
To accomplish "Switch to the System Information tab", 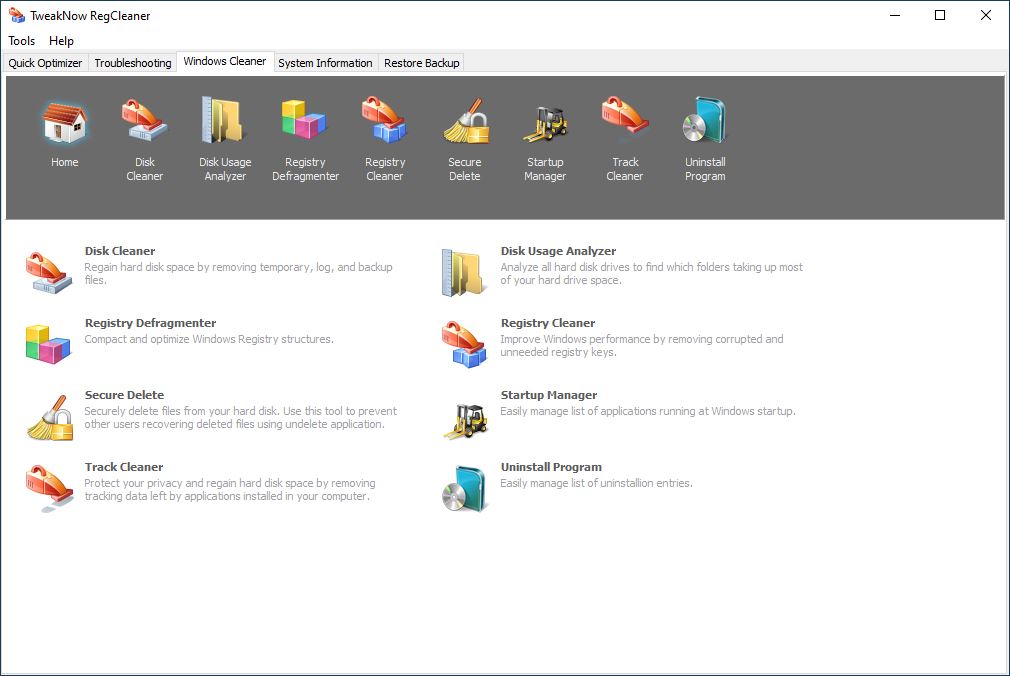I will (x=325, y=63).
